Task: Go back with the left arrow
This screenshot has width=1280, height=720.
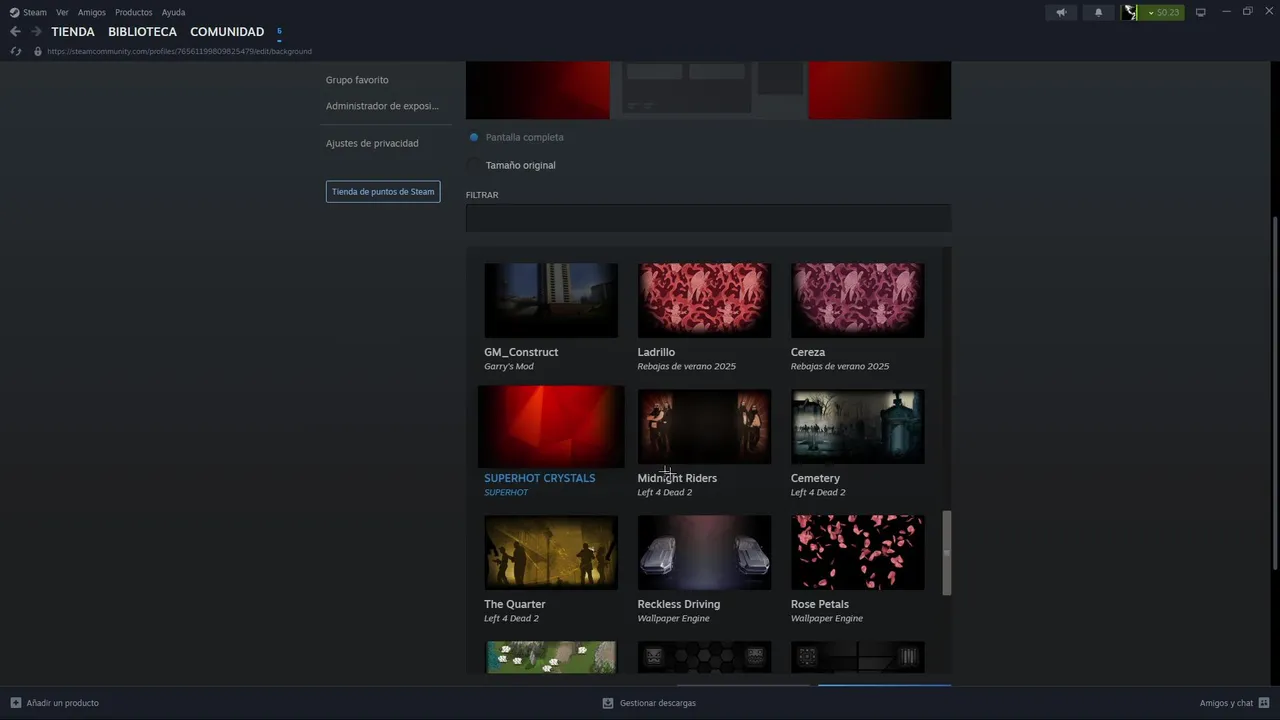Action: click(15, 32)
